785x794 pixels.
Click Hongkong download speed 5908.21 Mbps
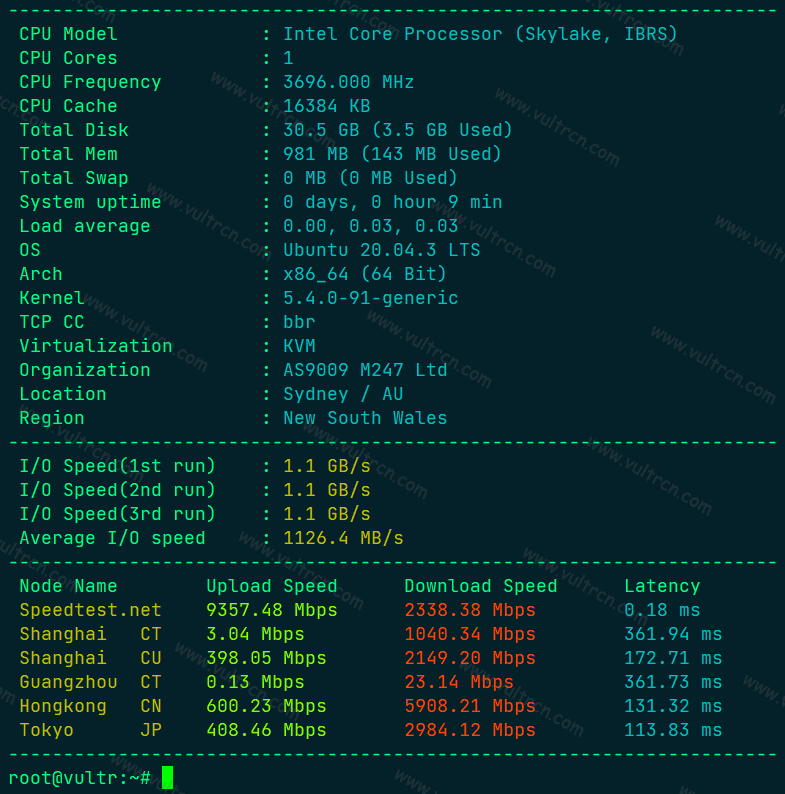(x=469, y=706)
